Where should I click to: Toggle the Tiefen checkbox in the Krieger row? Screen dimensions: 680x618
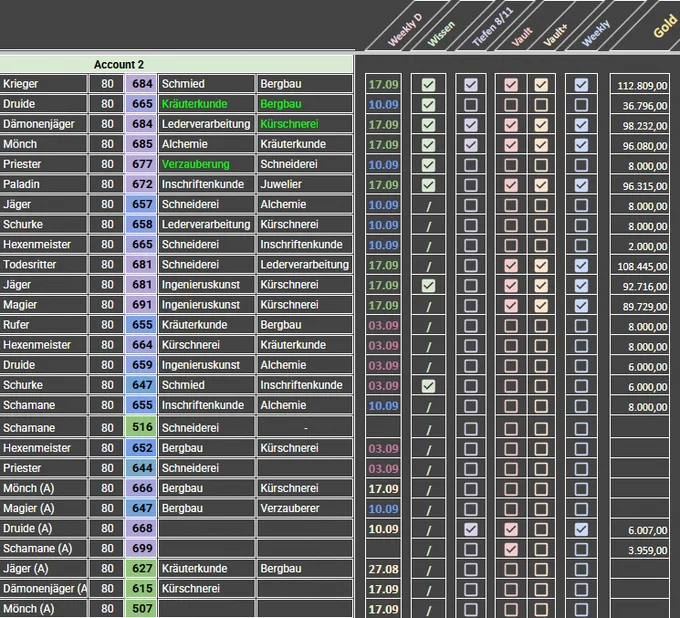[x=471, y=85]
